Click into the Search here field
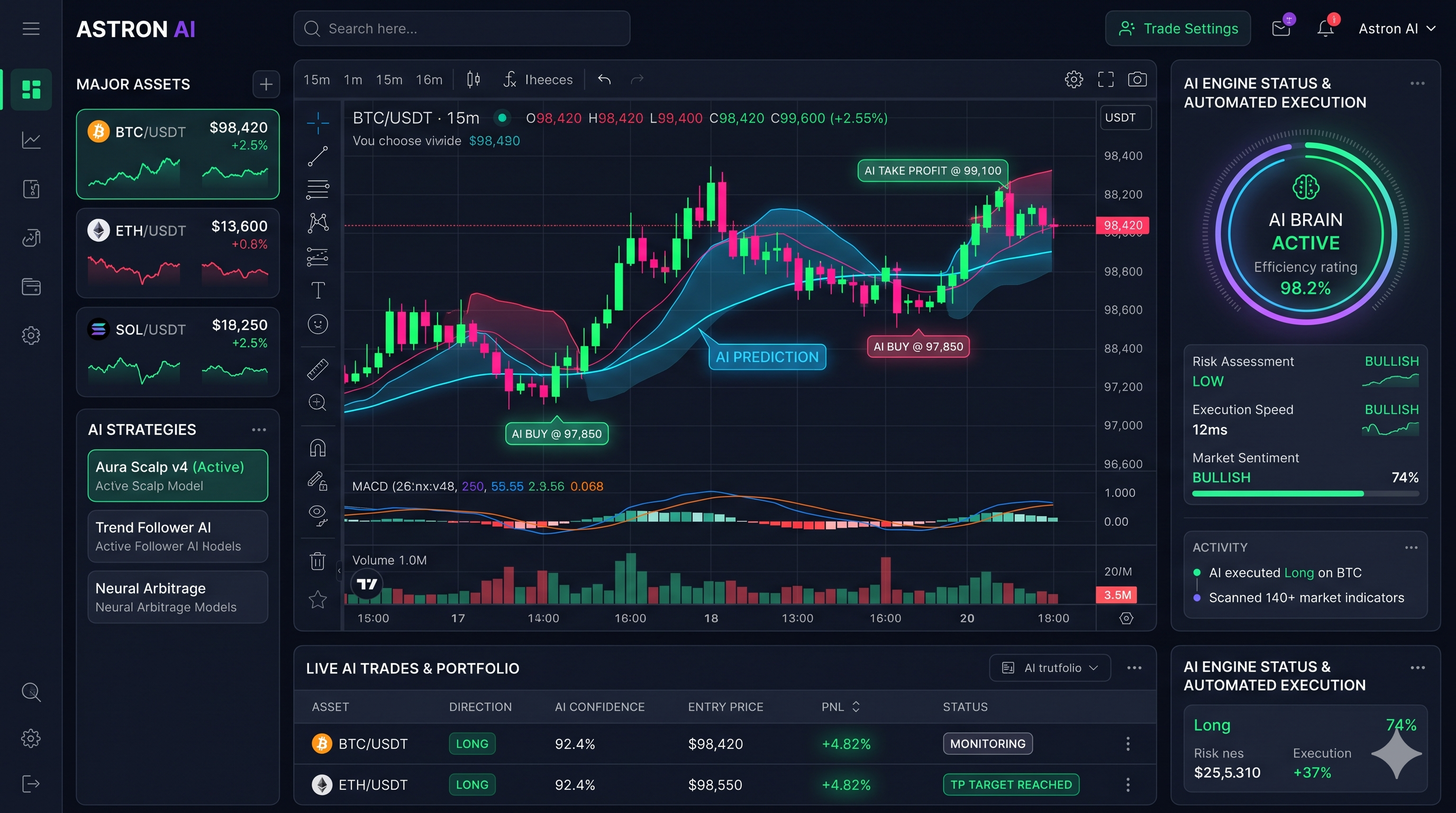 coord(462,28)
